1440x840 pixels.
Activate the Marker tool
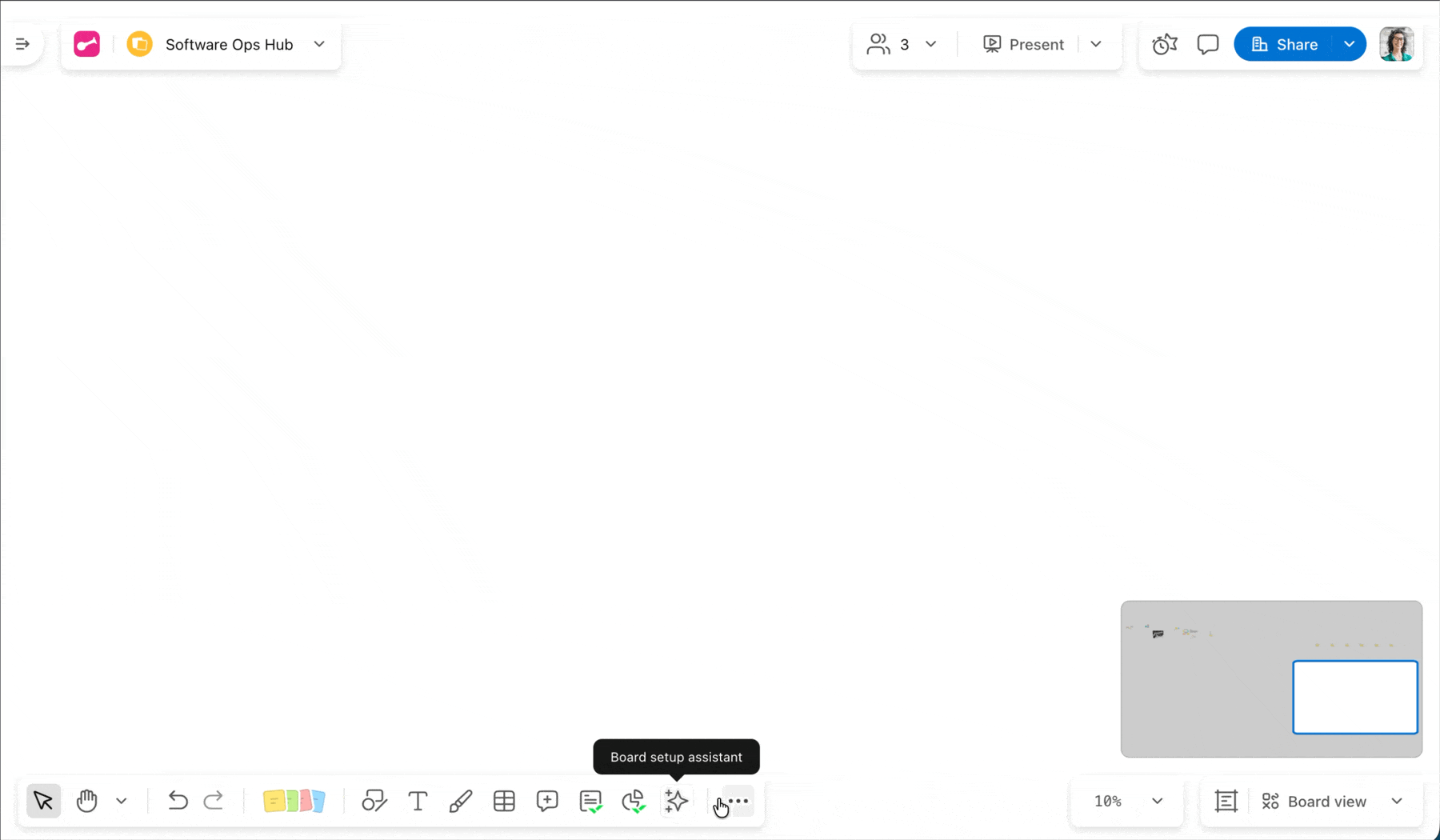[461, 801]
